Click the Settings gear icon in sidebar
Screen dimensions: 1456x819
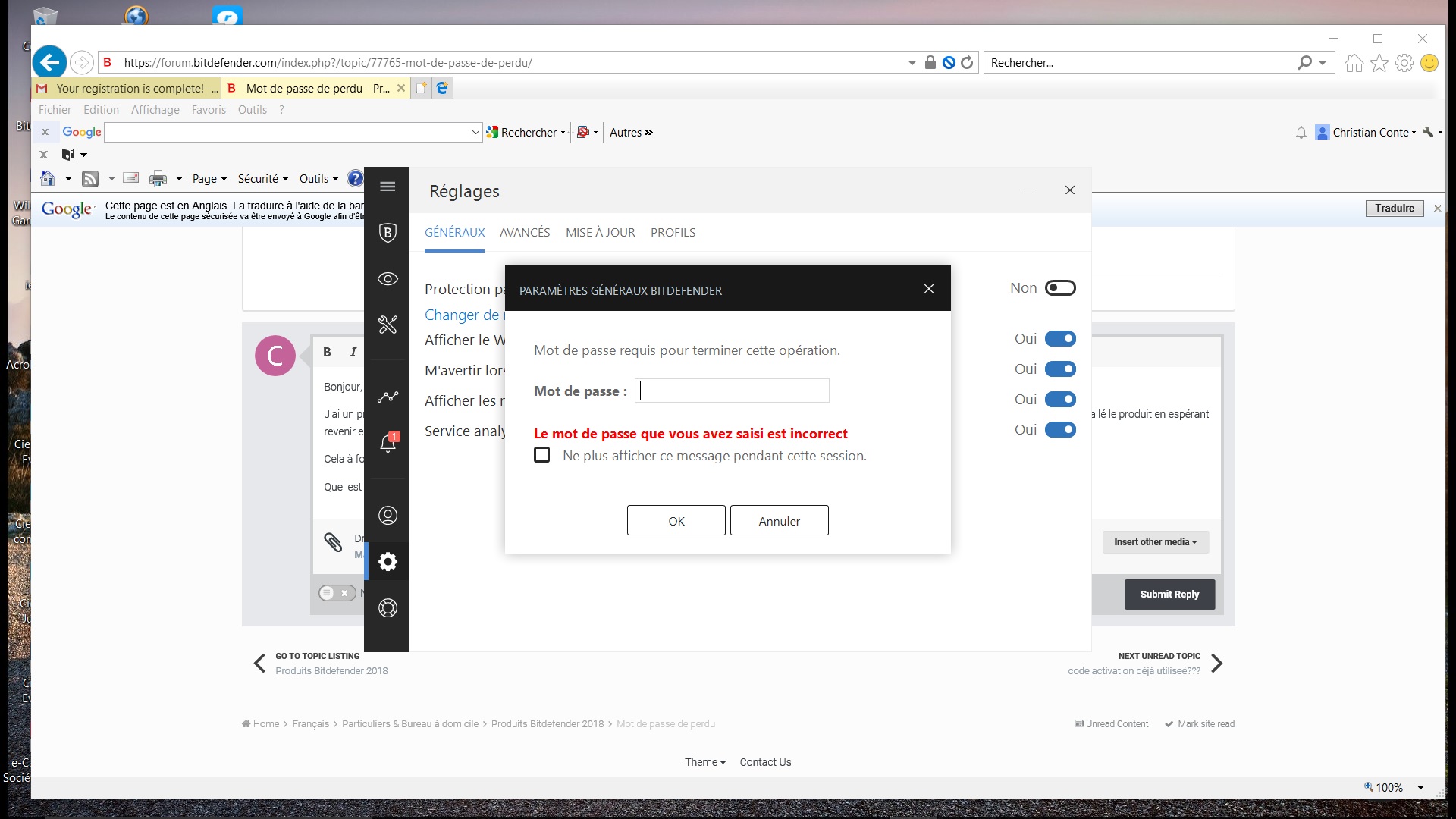click(x=388, y=562)
